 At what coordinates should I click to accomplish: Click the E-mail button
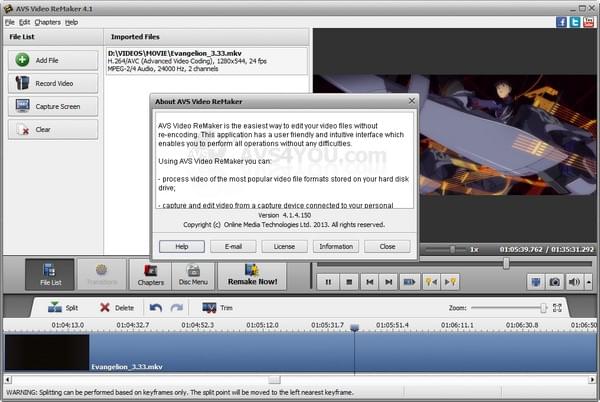click(x=233, y=246)
